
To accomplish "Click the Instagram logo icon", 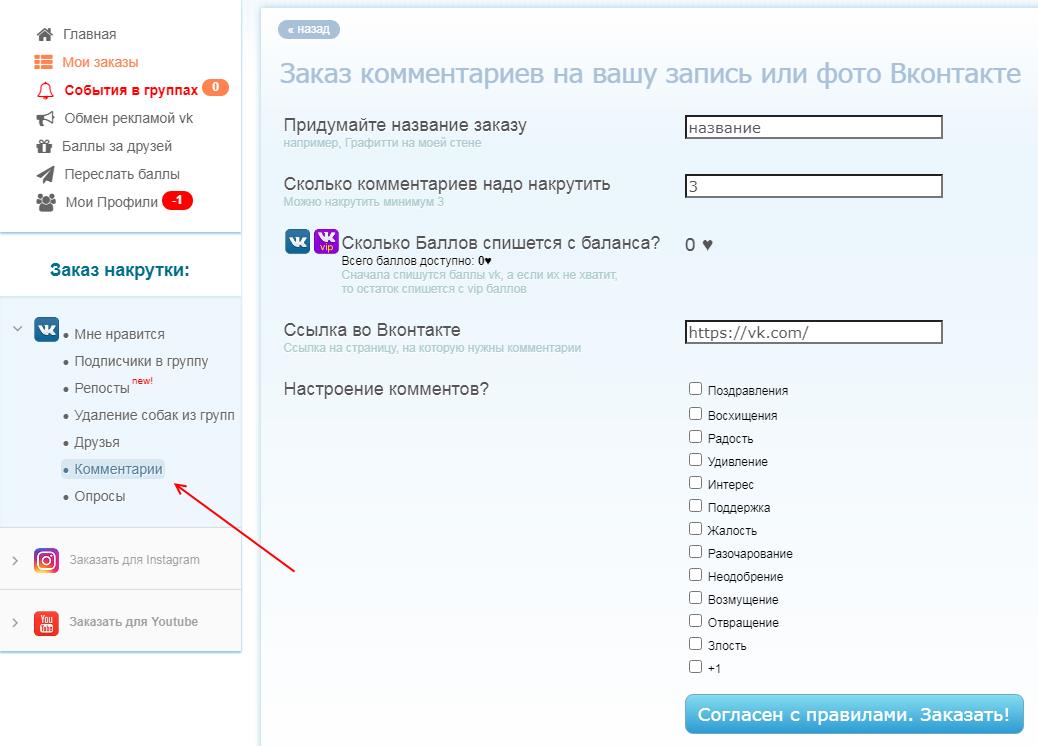I will coord(46,560).
